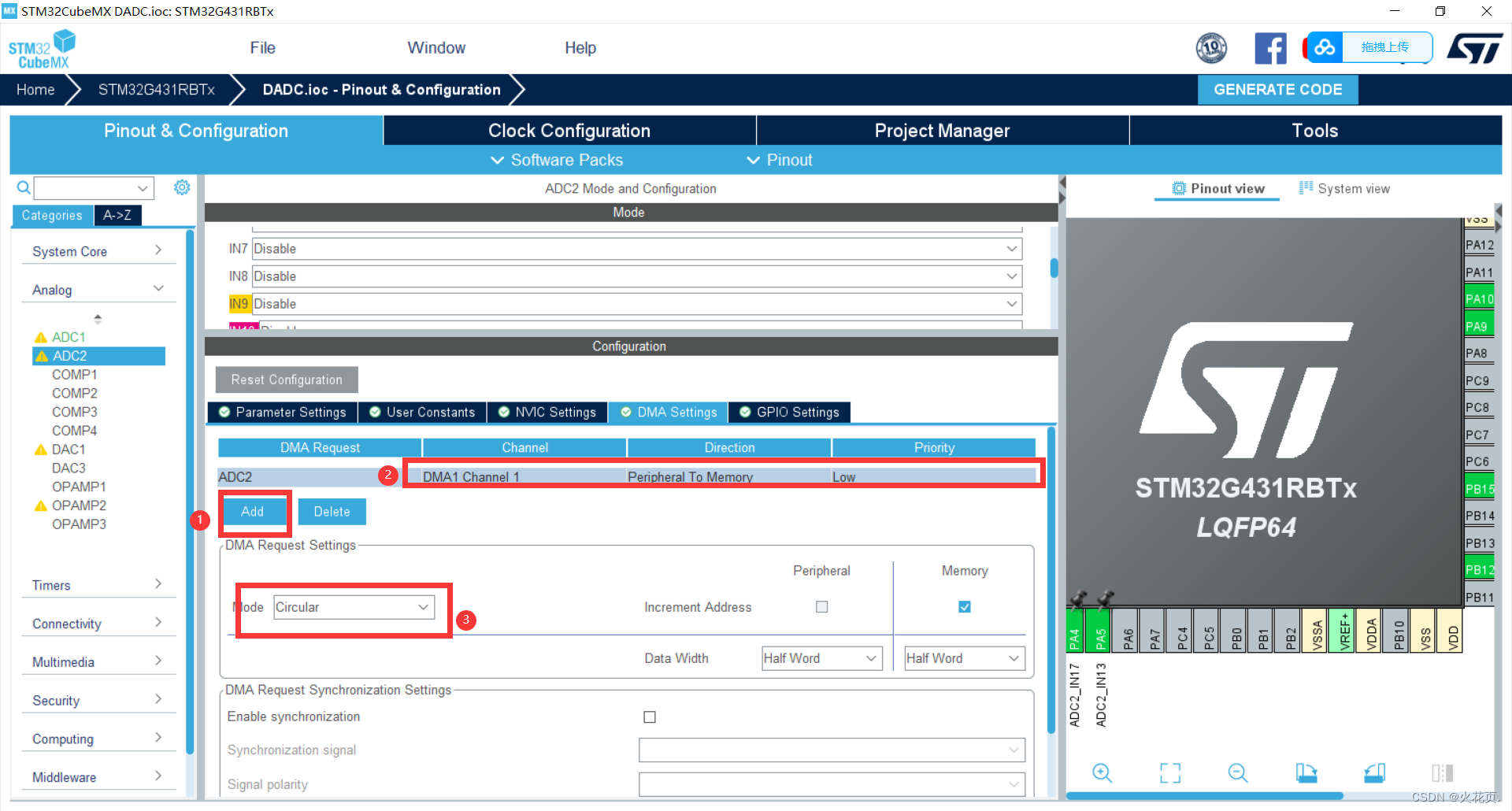Click the horizontal scrollbar under pinout view
This screenshot has width=1512, height=811.
[1204, 796]
